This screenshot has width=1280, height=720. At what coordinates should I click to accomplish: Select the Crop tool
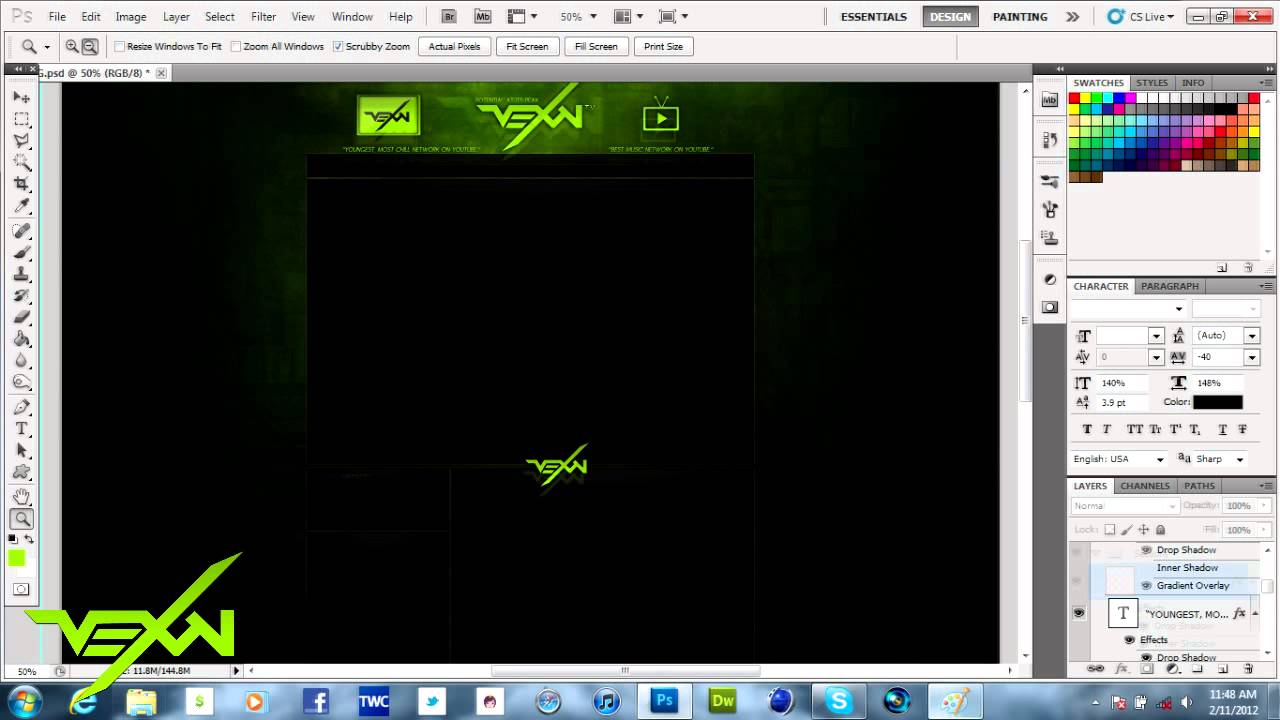(x=21, y=185)
